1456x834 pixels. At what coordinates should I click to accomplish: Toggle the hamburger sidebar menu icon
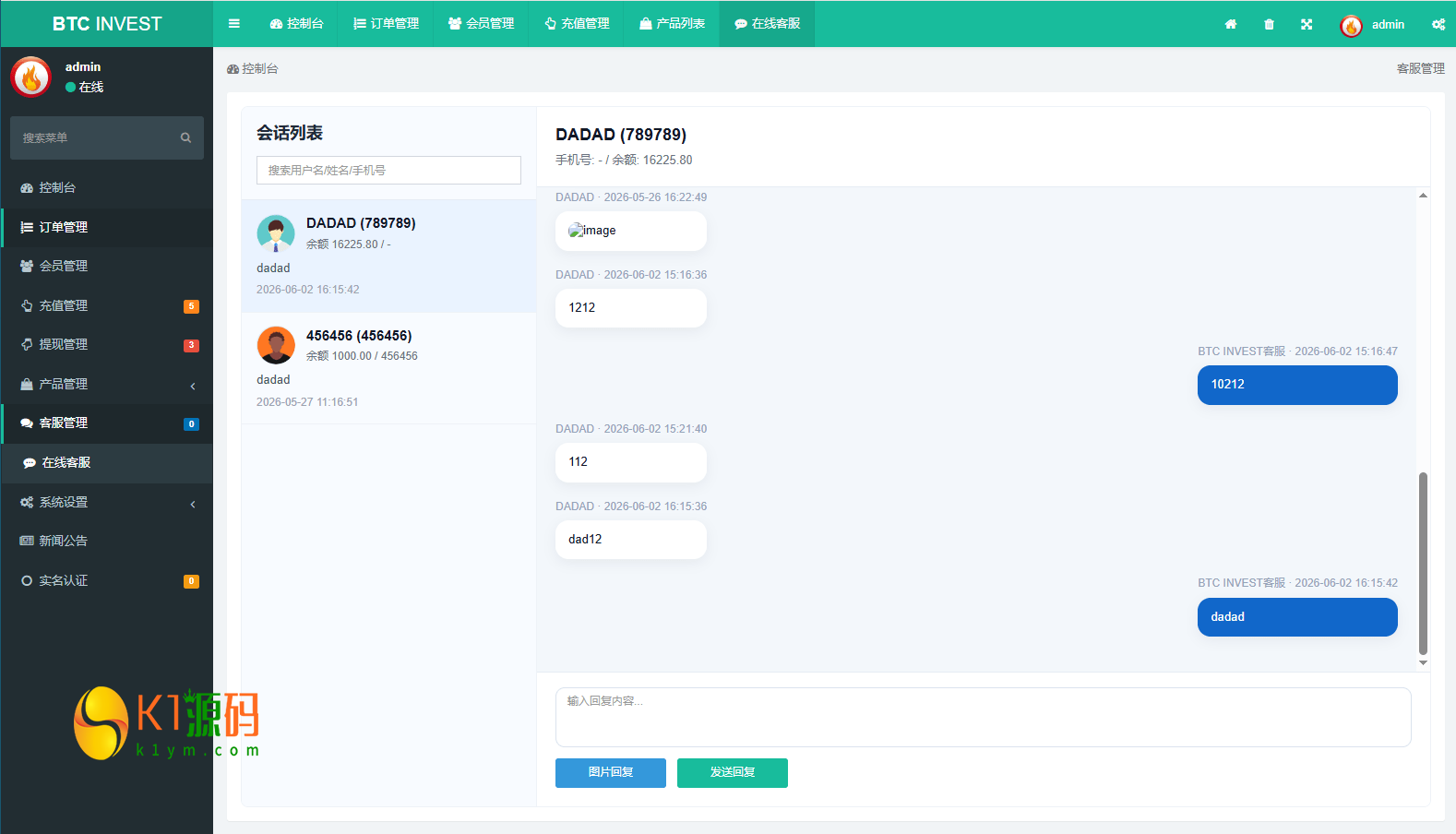tap(234, 24)
